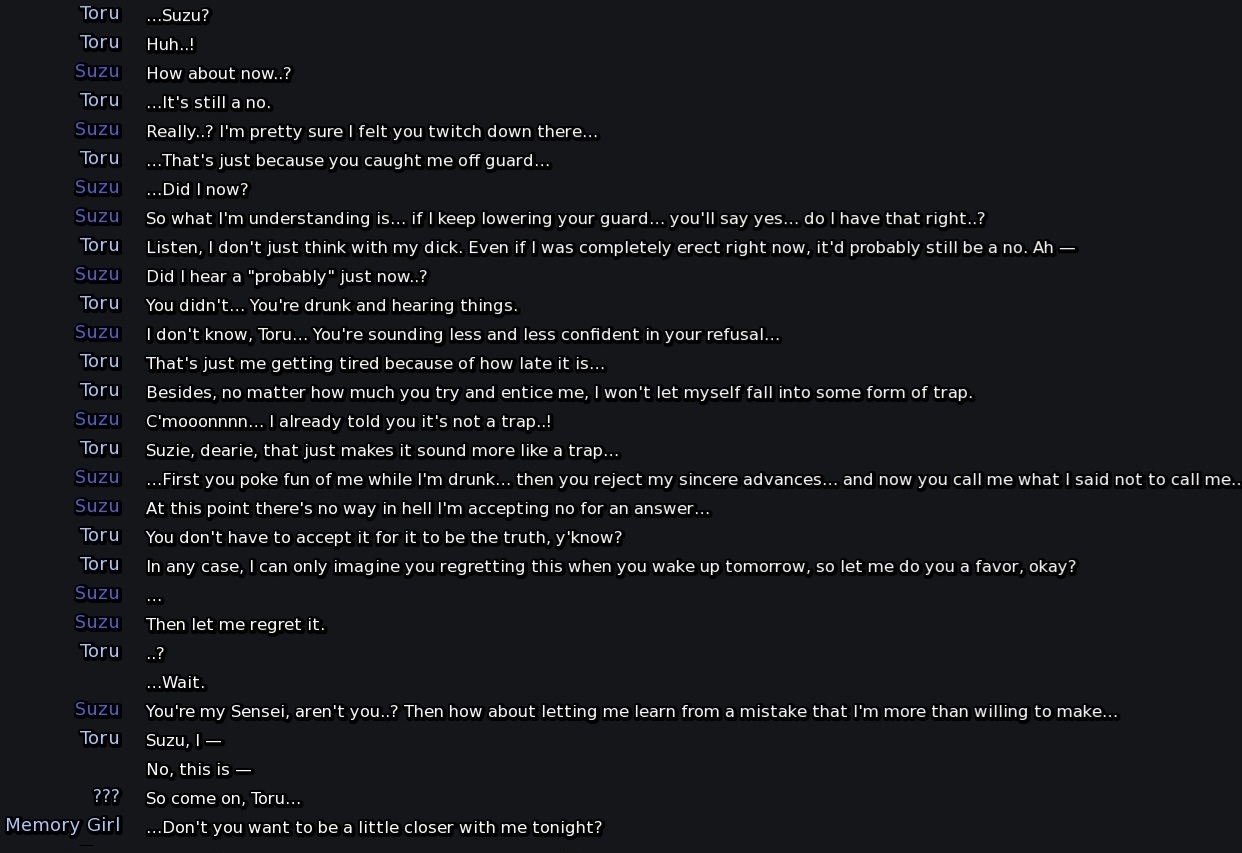This screenshot has height=853, width=1242.
Task: Click the "Memory Girl" speaker name
Action: click(x=63, y=826)
